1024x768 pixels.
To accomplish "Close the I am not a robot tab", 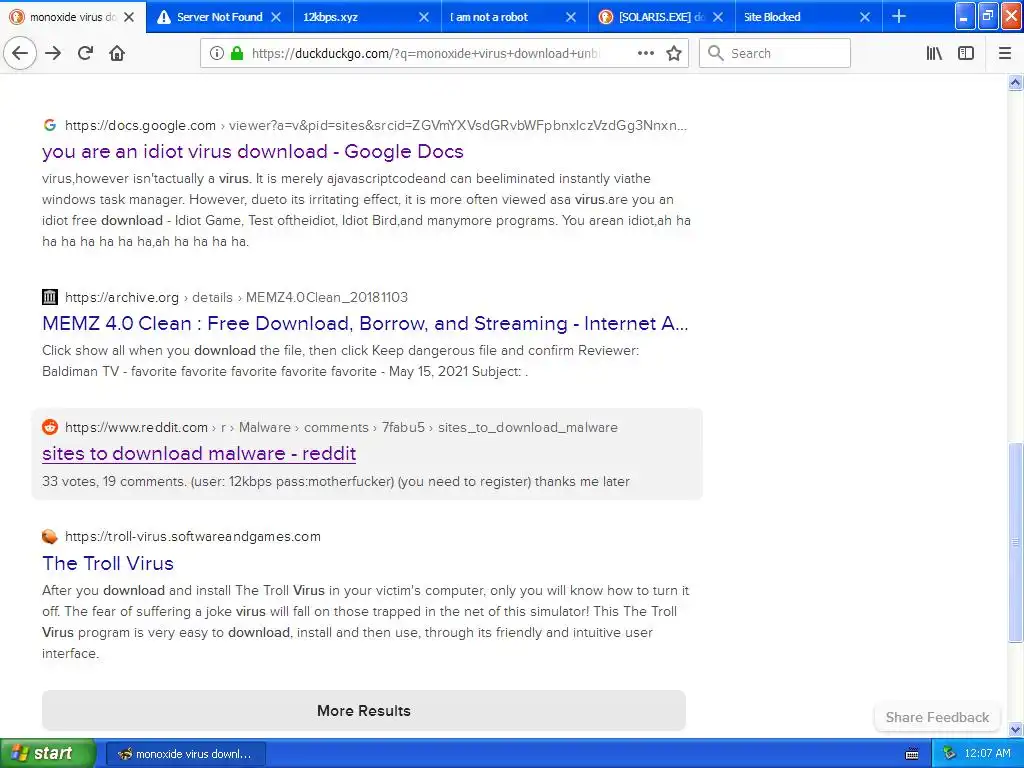I will point(571,17).
